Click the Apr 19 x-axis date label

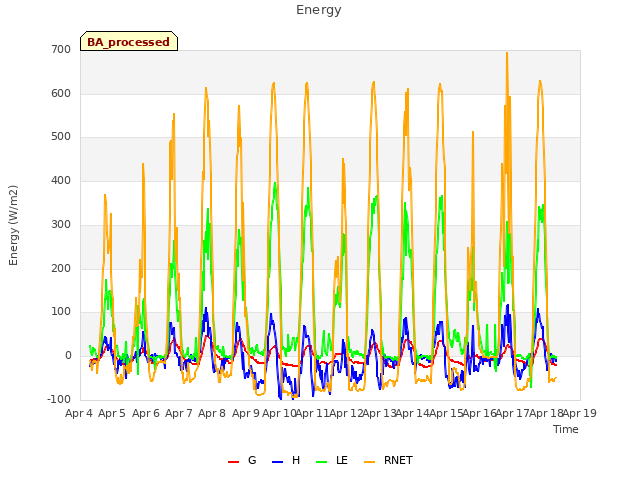(x=580, y=413)
